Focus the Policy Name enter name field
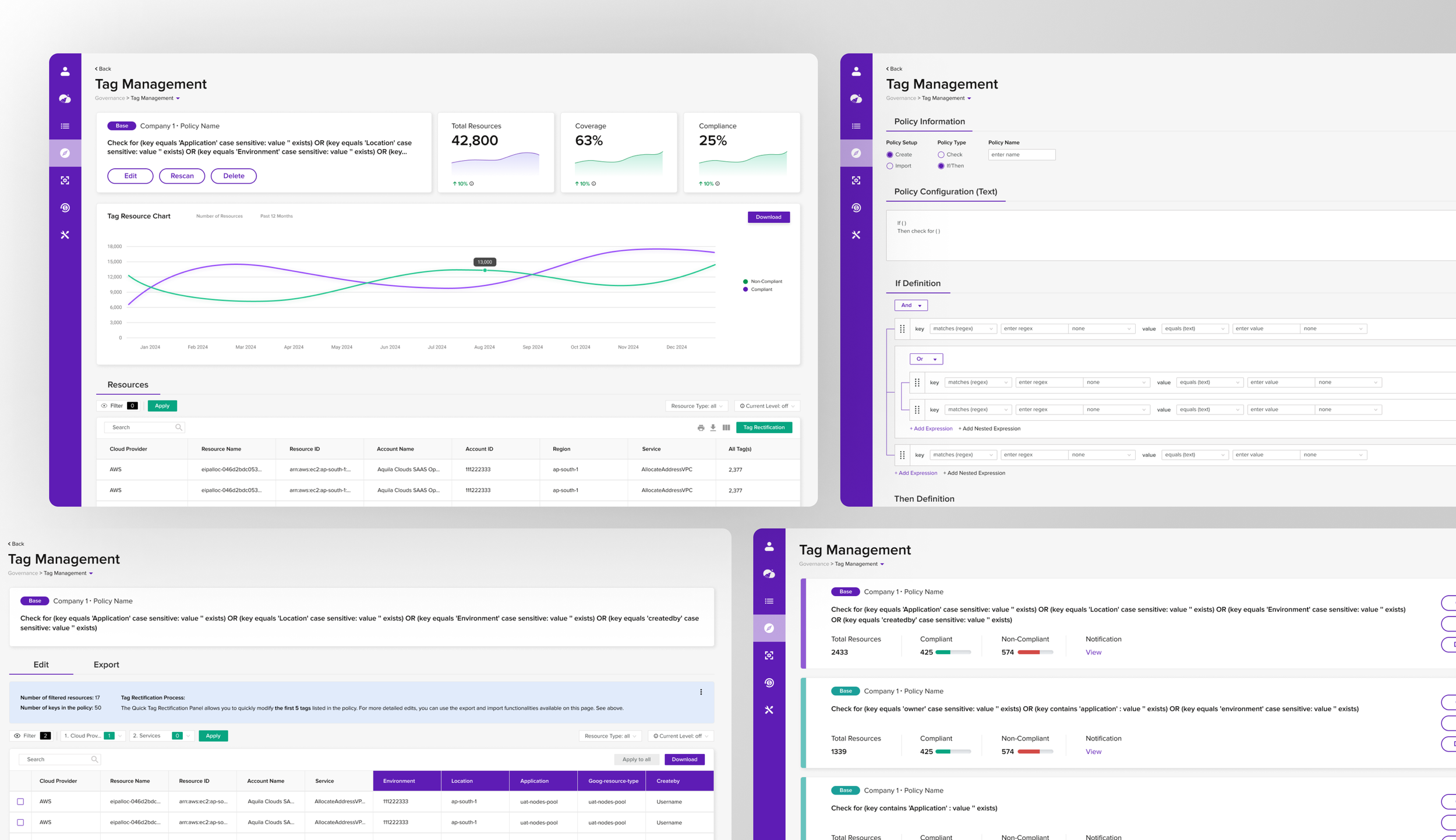 [1022, 155]
